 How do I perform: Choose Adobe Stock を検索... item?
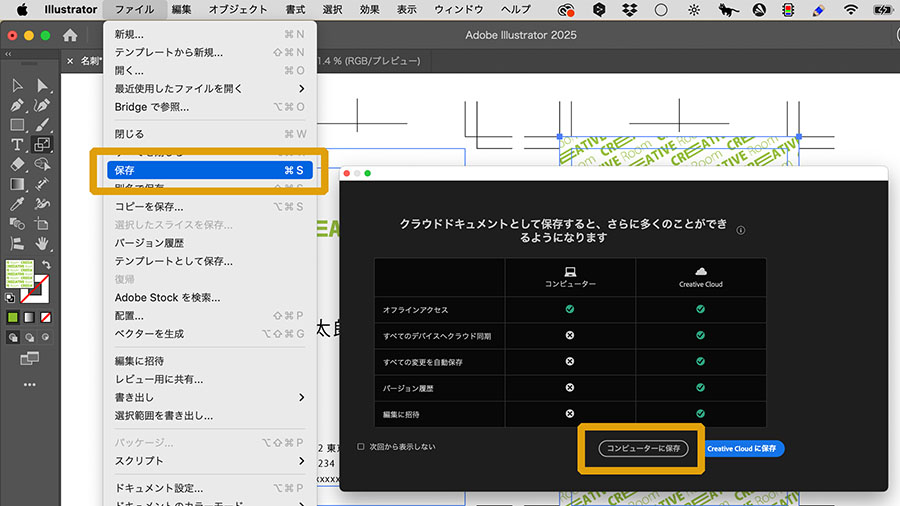(x=210, y=297)
